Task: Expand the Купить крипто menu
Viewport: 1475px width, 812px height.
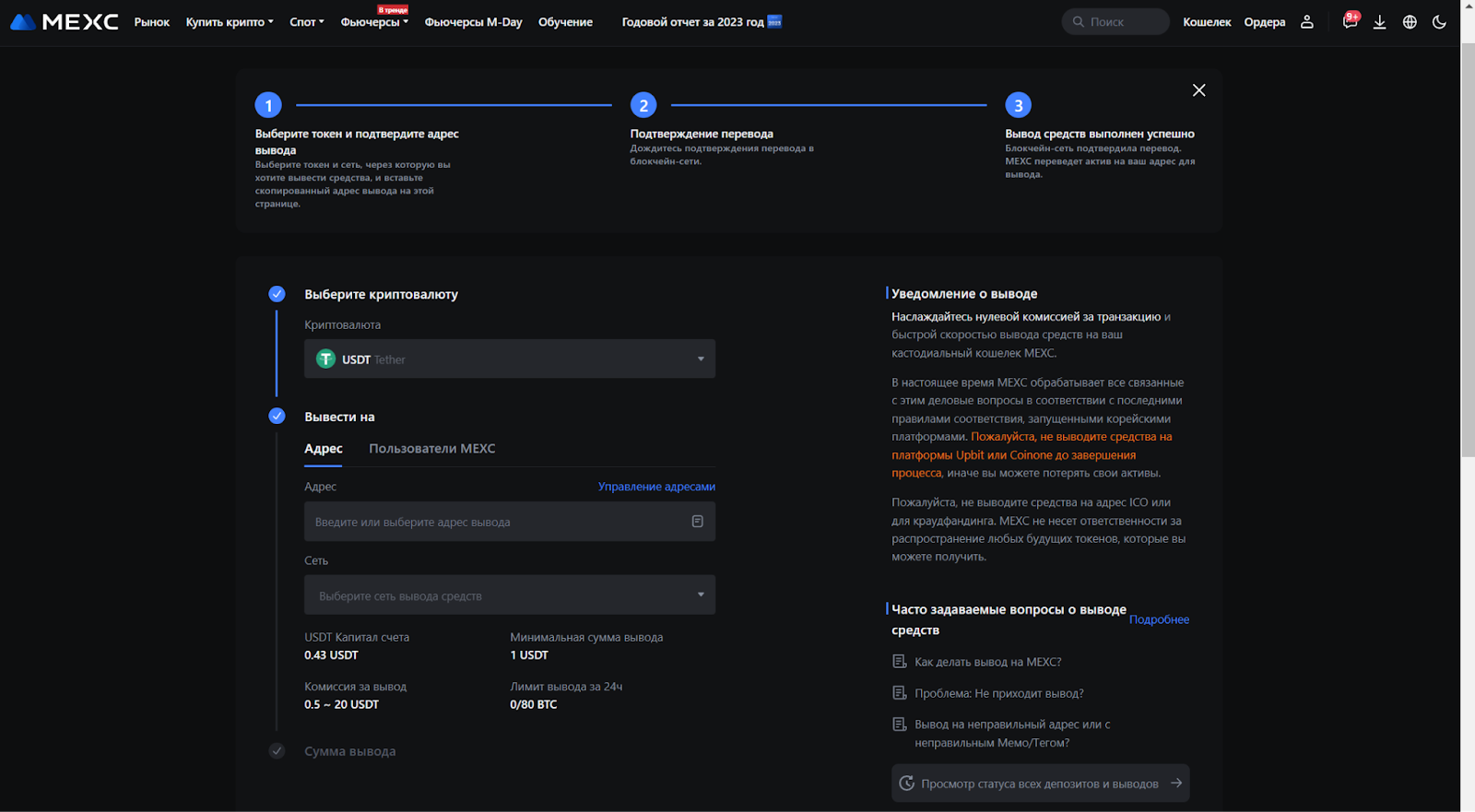Action: (x=230, y=22)
